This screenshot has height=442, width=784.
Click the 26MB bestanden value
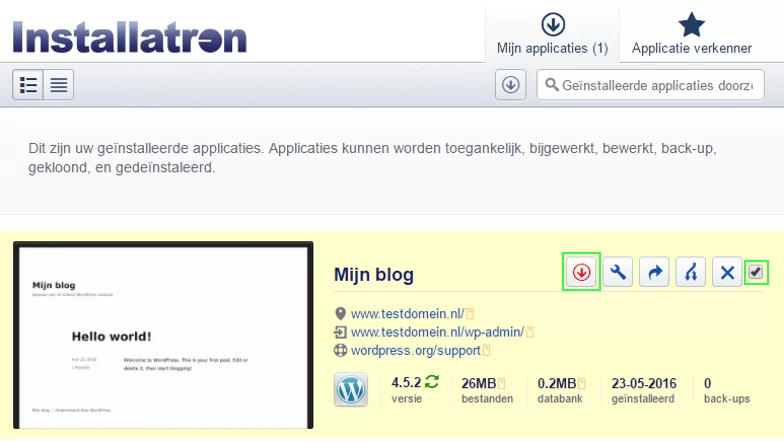[479, 384]
